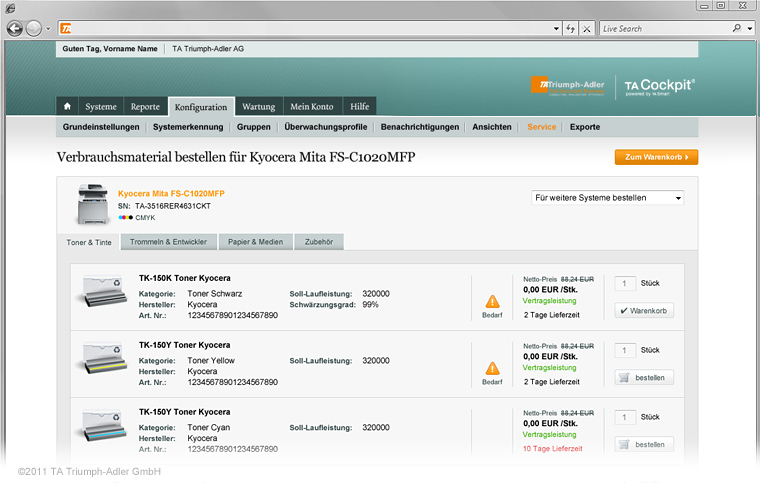Click Bedarf warning icon for Toner Schwarz
The width and height of the screenshot is (760, 483).
click(492, 302)
